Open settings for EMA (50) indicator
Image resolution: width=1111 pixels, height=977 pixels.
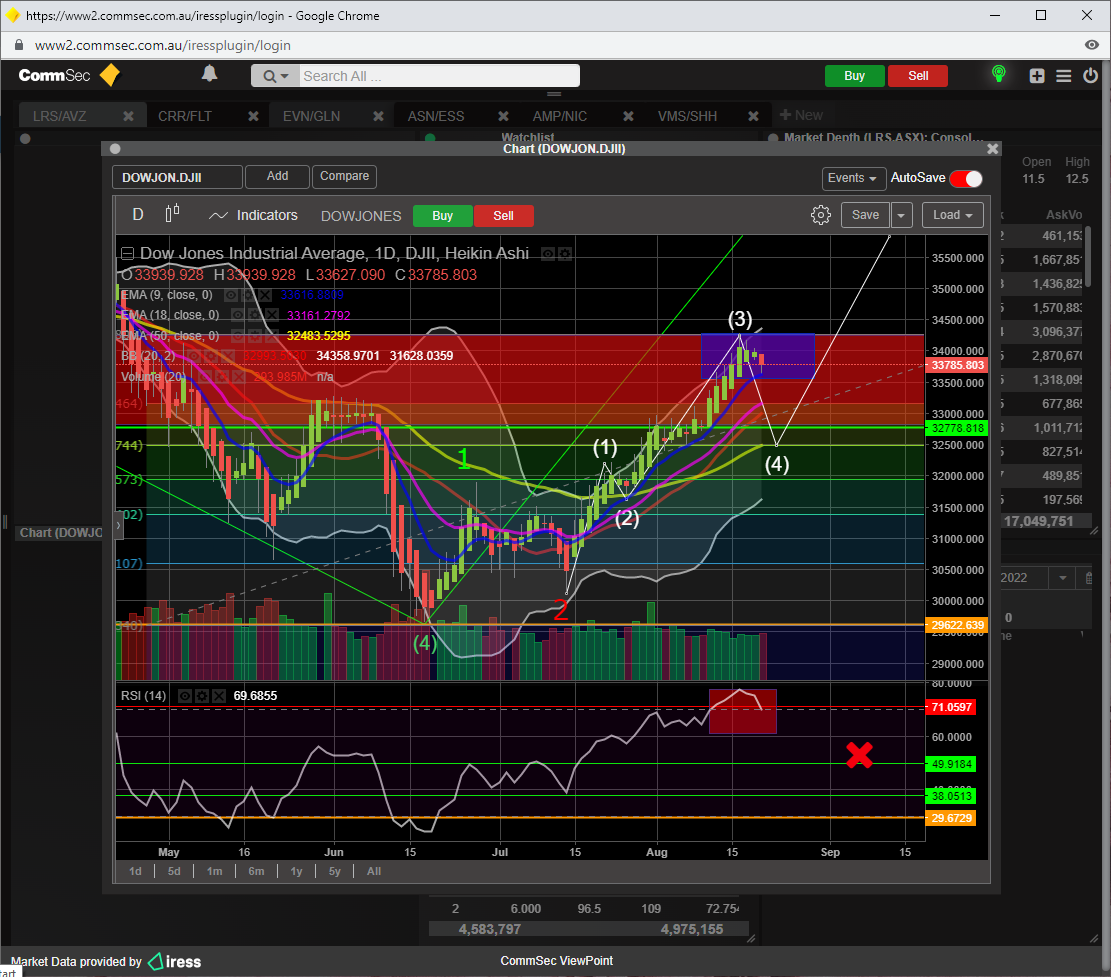(x=254, y=336)
